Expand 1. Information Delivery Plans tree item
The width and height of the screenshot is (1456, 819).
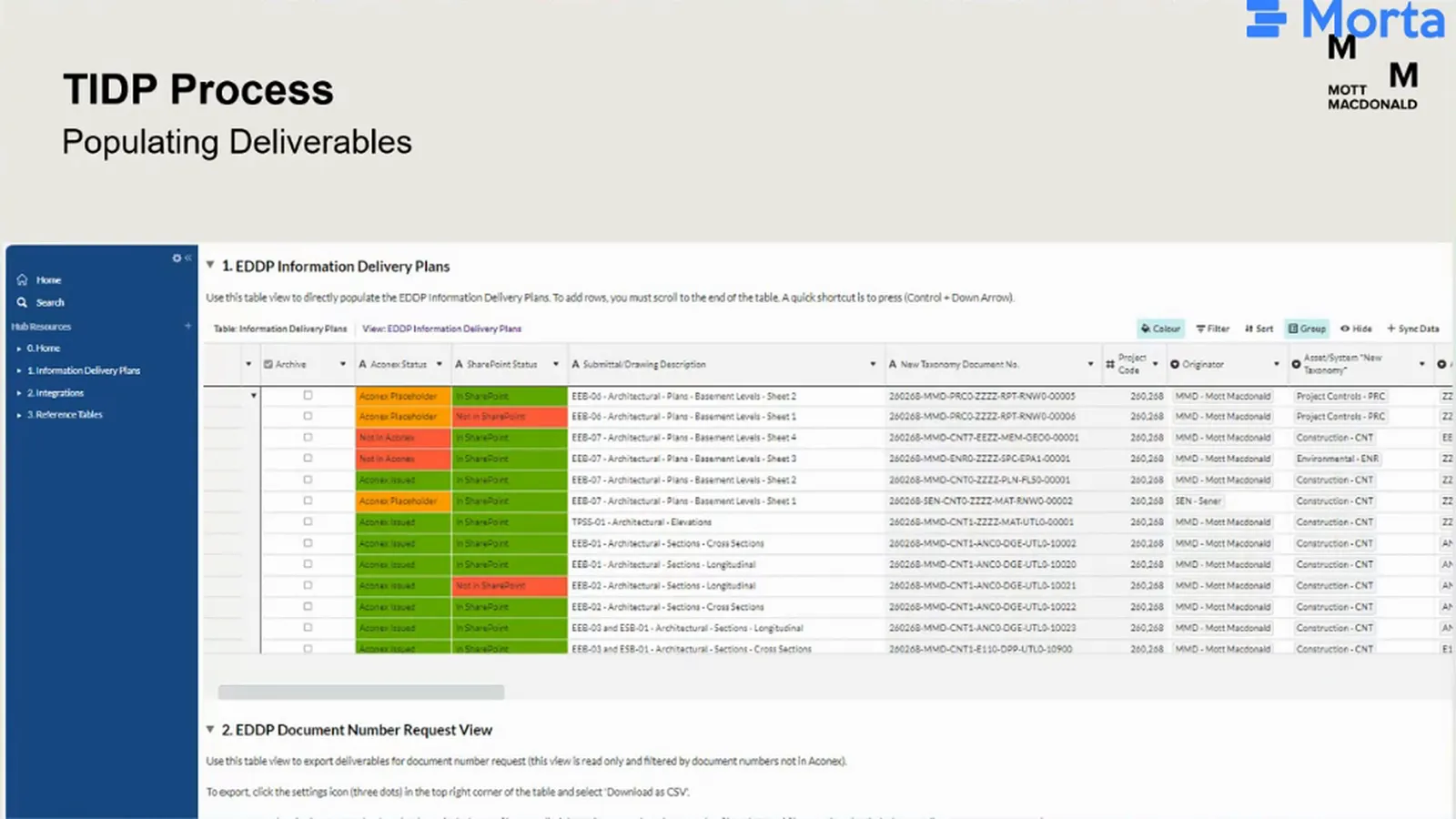(18, 370)
